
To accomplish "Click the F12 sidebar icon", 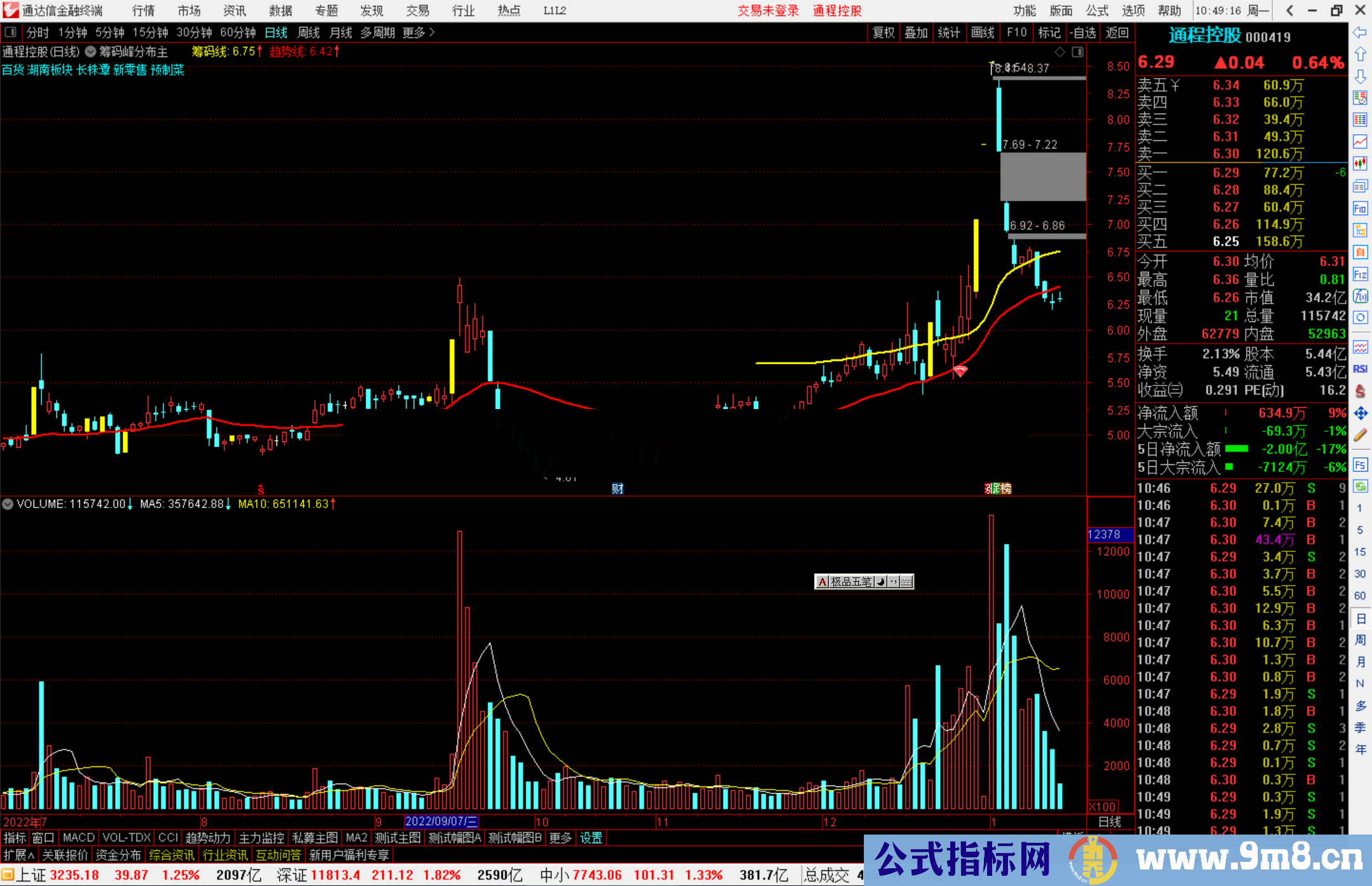I will (1360, 274).
